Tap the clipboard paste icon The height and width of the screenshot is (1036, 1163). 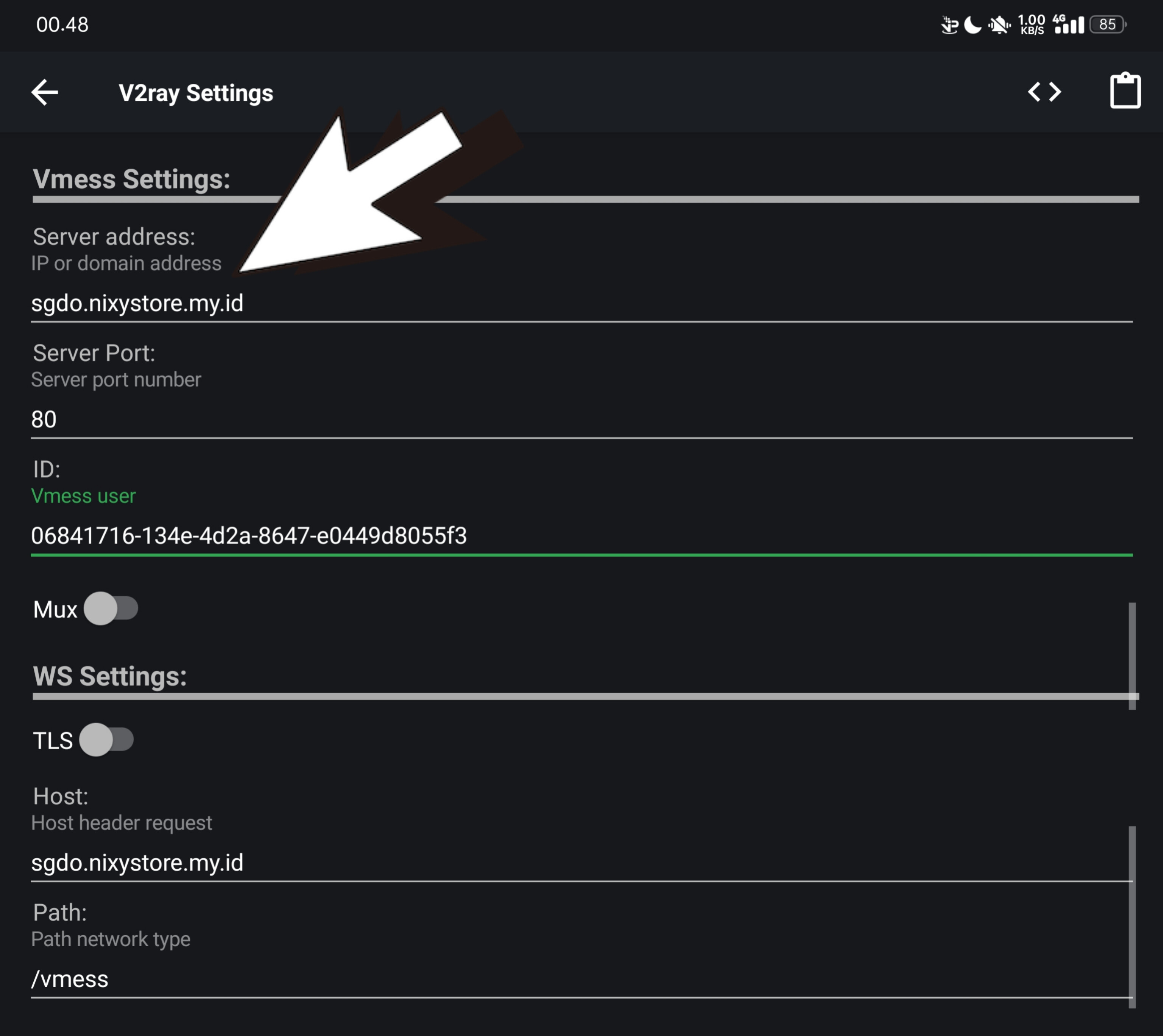click(x=1125, y=91)
